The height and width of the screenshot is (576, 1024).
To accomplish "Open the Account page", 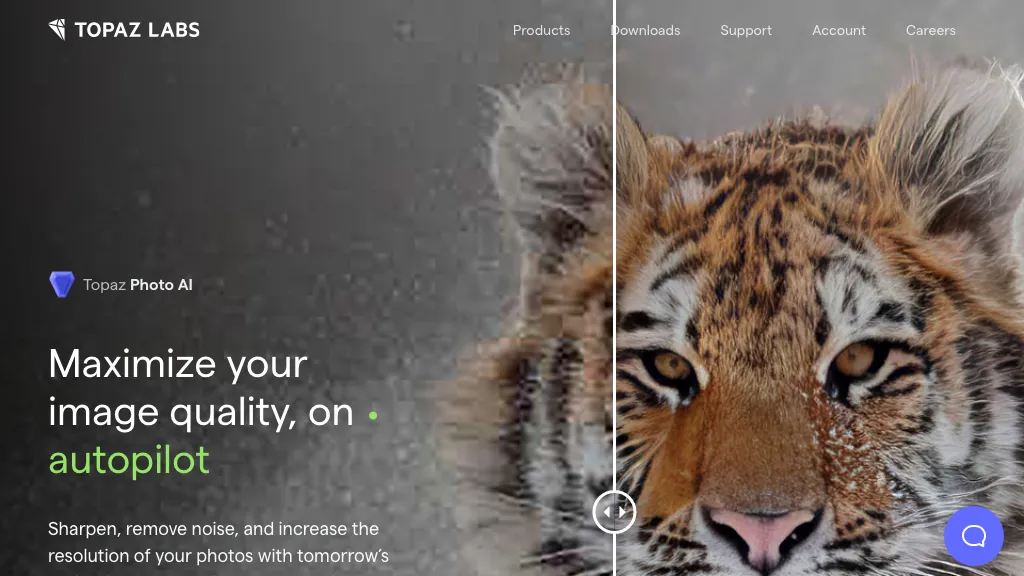I will coord(839,30).
